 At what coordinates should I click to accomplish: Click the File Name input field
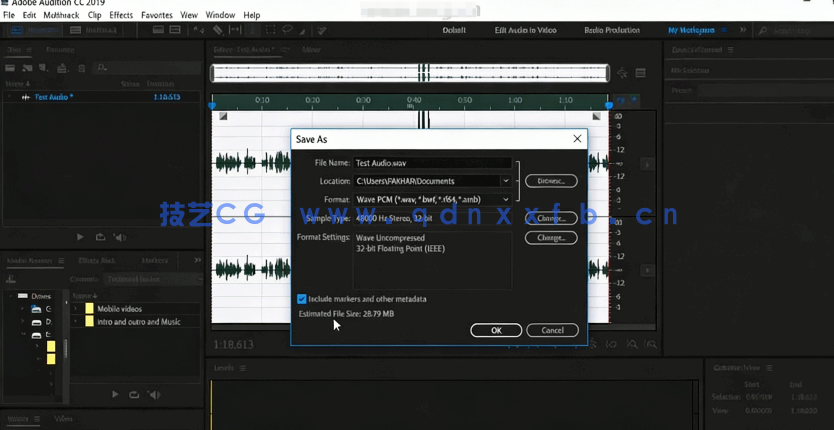(432, 163)
